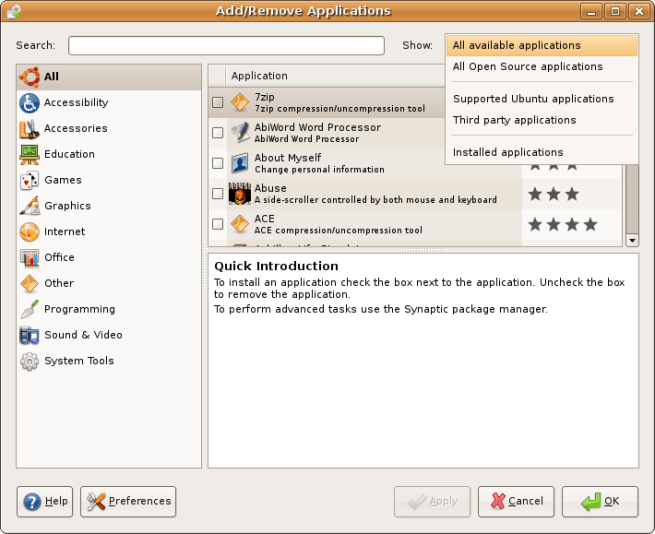The width and height of the screenshot is (655, 534).
Task: Click the Internet globe icon
Action: (29, 232)
